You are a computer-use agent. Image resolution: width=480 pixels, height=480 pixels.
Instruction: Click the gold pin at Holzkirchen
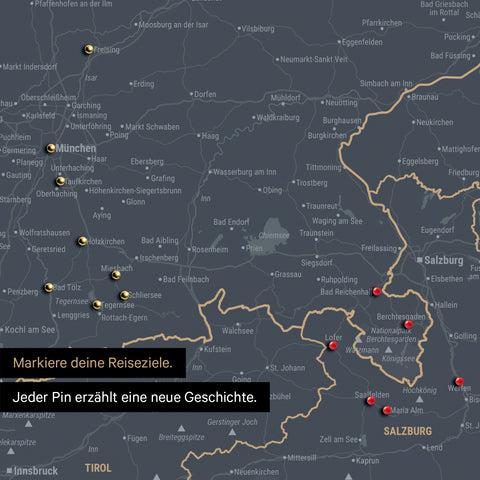pos(82,241)
